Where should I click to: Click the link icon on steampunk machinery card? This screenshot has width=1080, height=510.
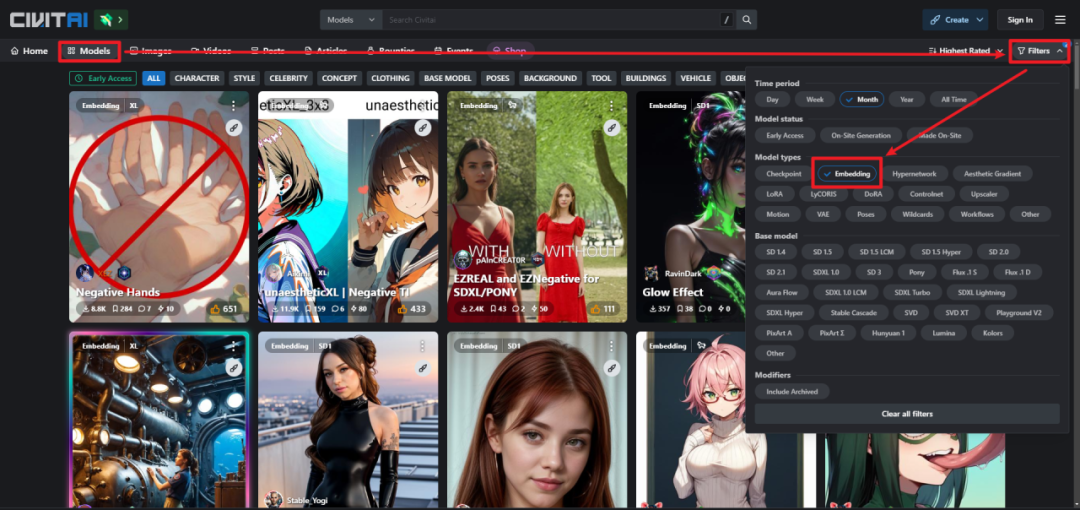coord(233,368)
